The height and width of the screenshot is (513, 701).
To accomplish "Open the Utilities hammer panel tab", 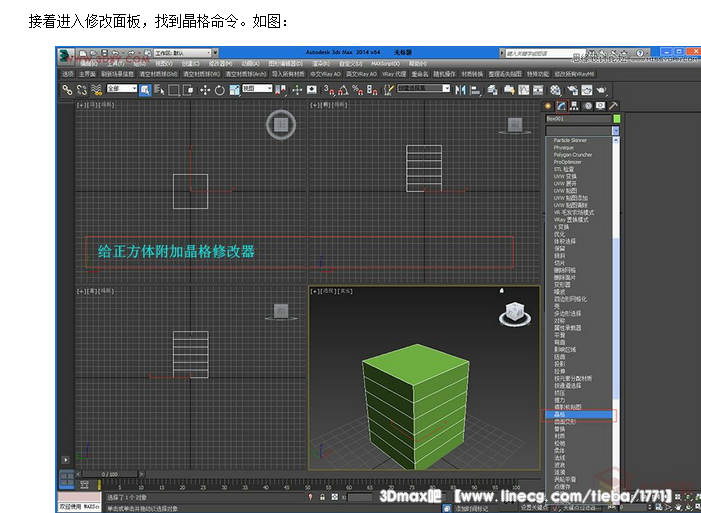I will (x=613, y=106).
